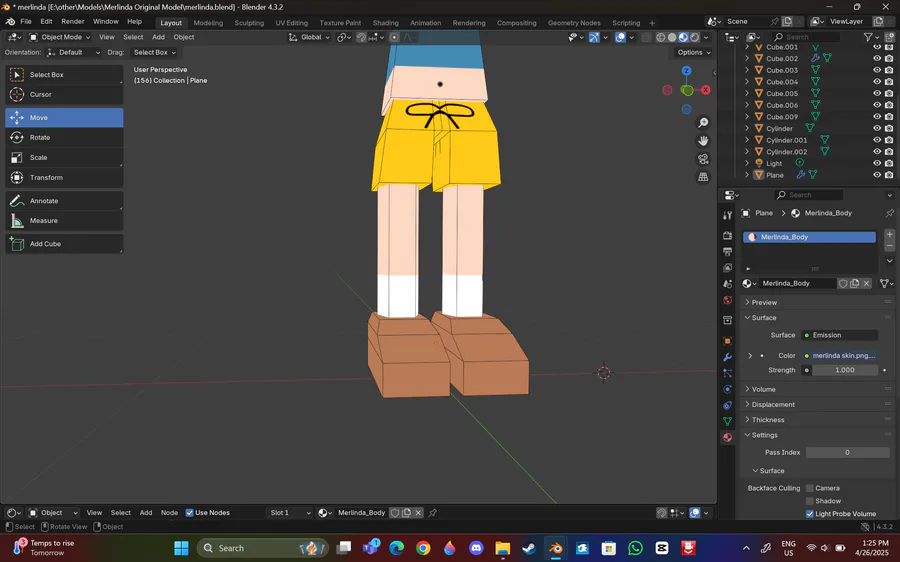Click the pan view hand icon

click(703, 141)
